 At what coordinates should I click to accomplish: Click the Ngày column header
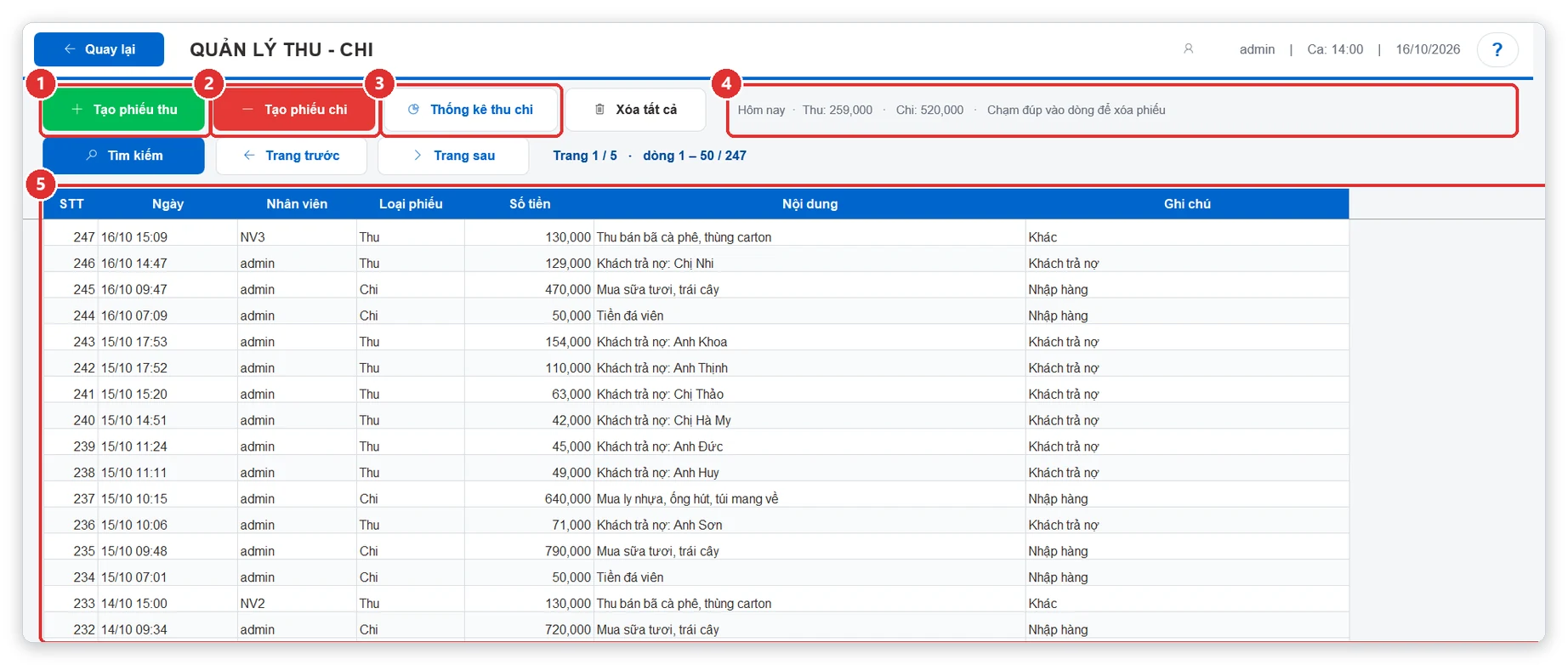point(168,204)
